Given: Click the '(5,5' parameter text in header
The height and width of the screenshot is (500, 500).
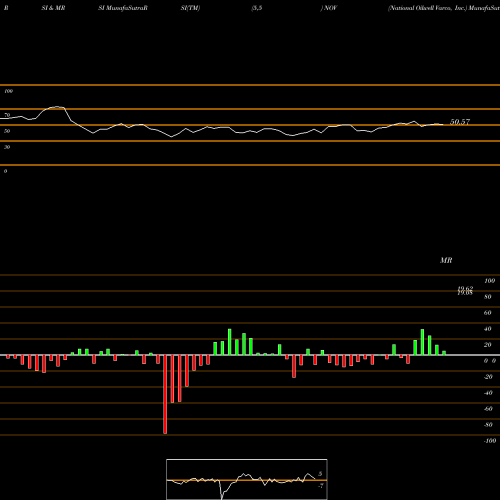Looking at the screenshot, I should click(257, 8).
